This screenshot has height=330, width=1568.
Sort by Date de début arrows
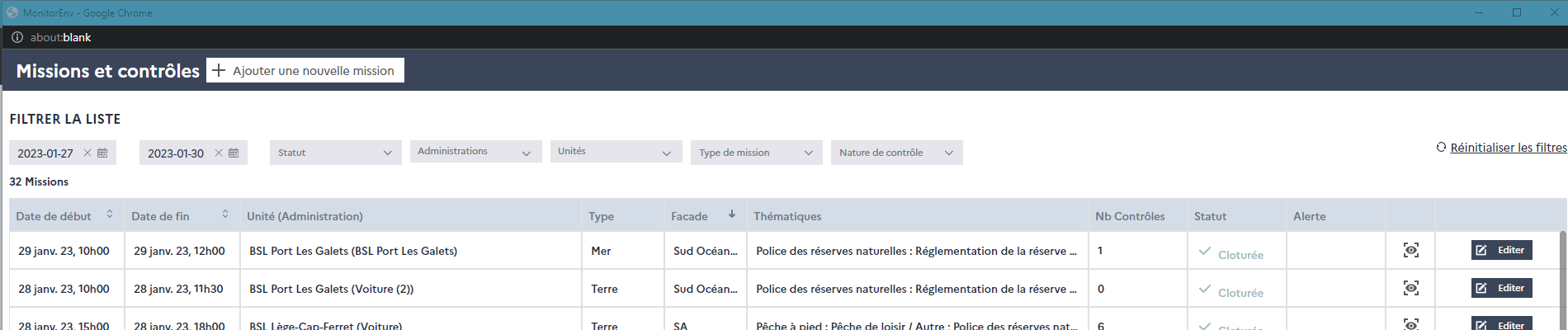coord(110,214)
